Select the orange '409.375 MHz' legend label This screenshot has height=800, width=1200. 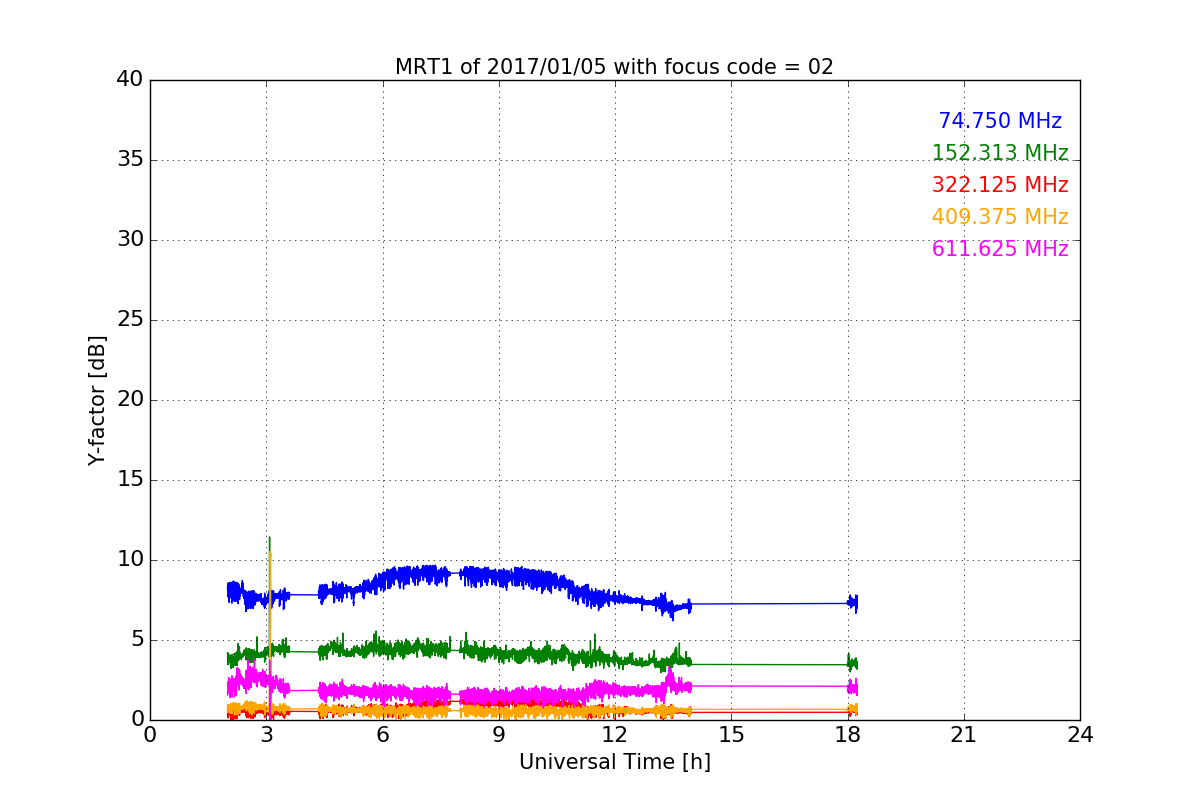(x=1000, y=217)
